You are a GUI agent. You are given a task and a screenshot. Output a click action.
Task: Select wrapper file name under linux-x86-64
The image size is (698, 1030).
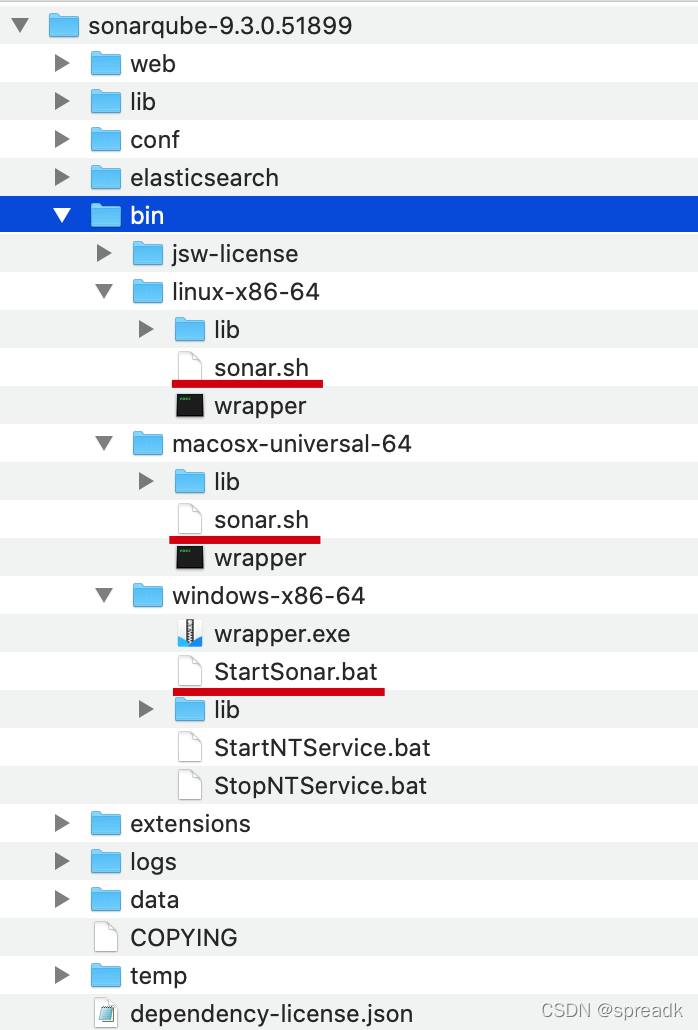(x=260, y=407)
